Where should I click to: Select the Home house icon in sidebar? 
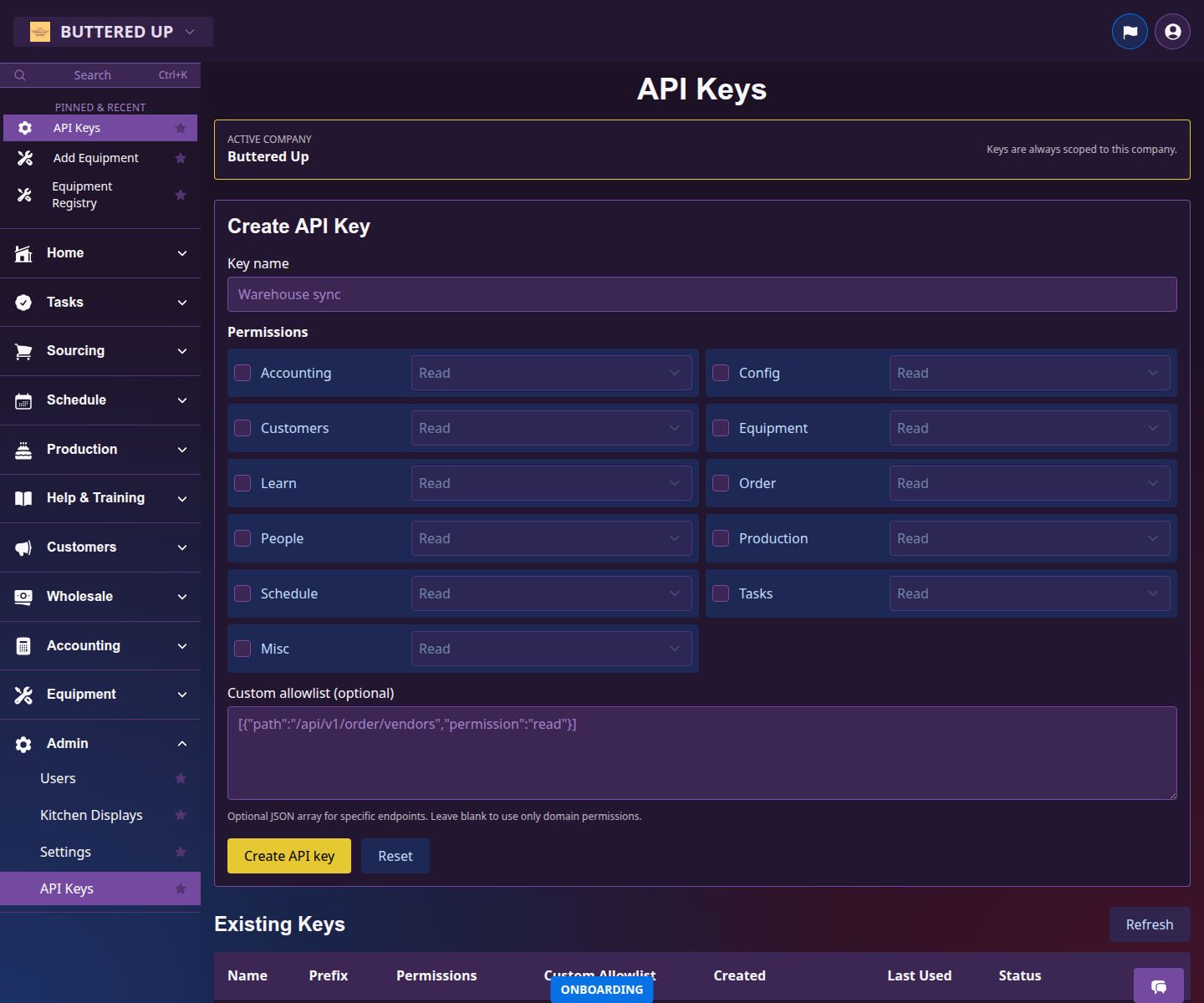point(23,252)
